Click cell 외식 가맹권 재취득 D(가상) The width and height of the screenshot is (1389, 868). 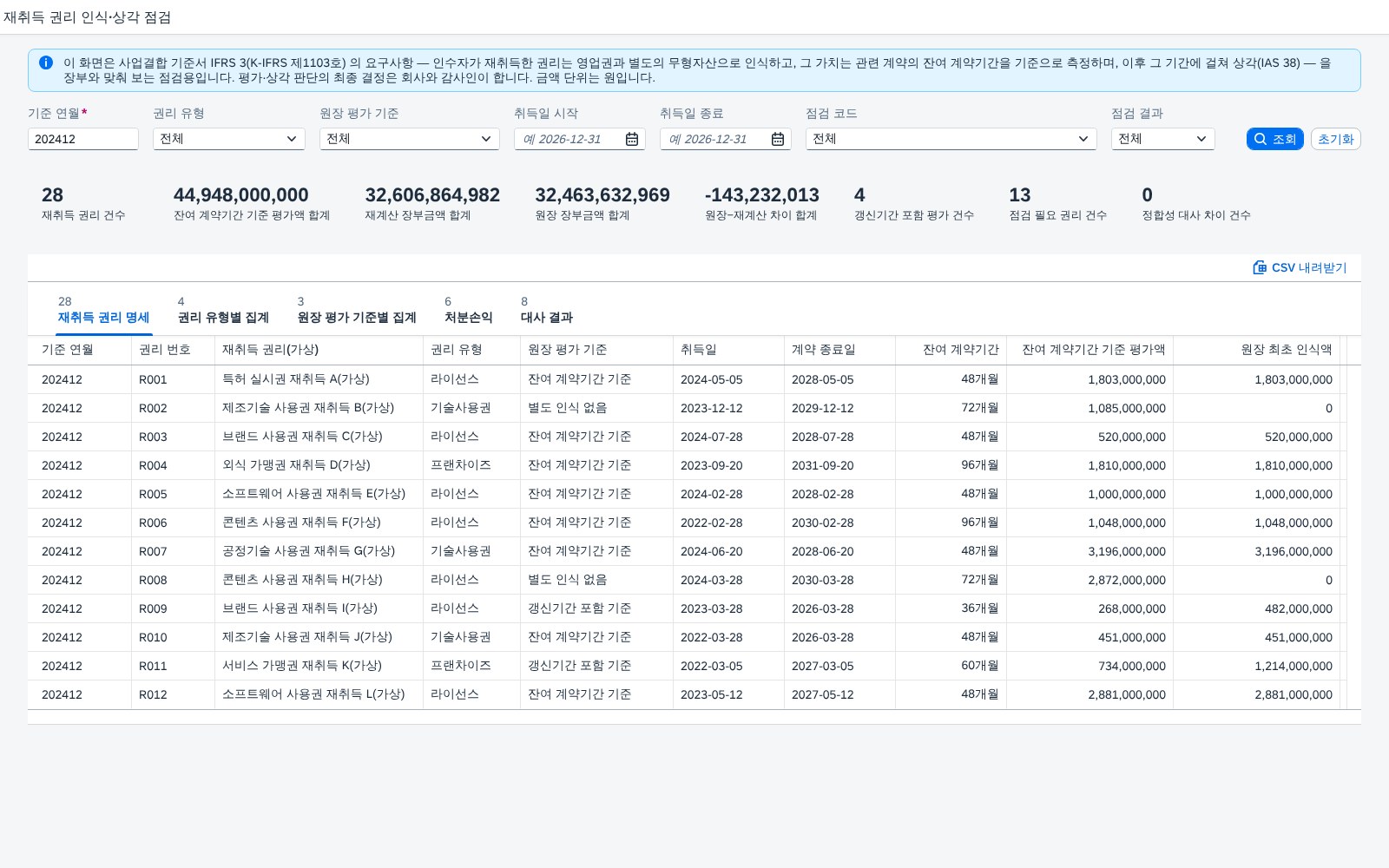point(319,465)
